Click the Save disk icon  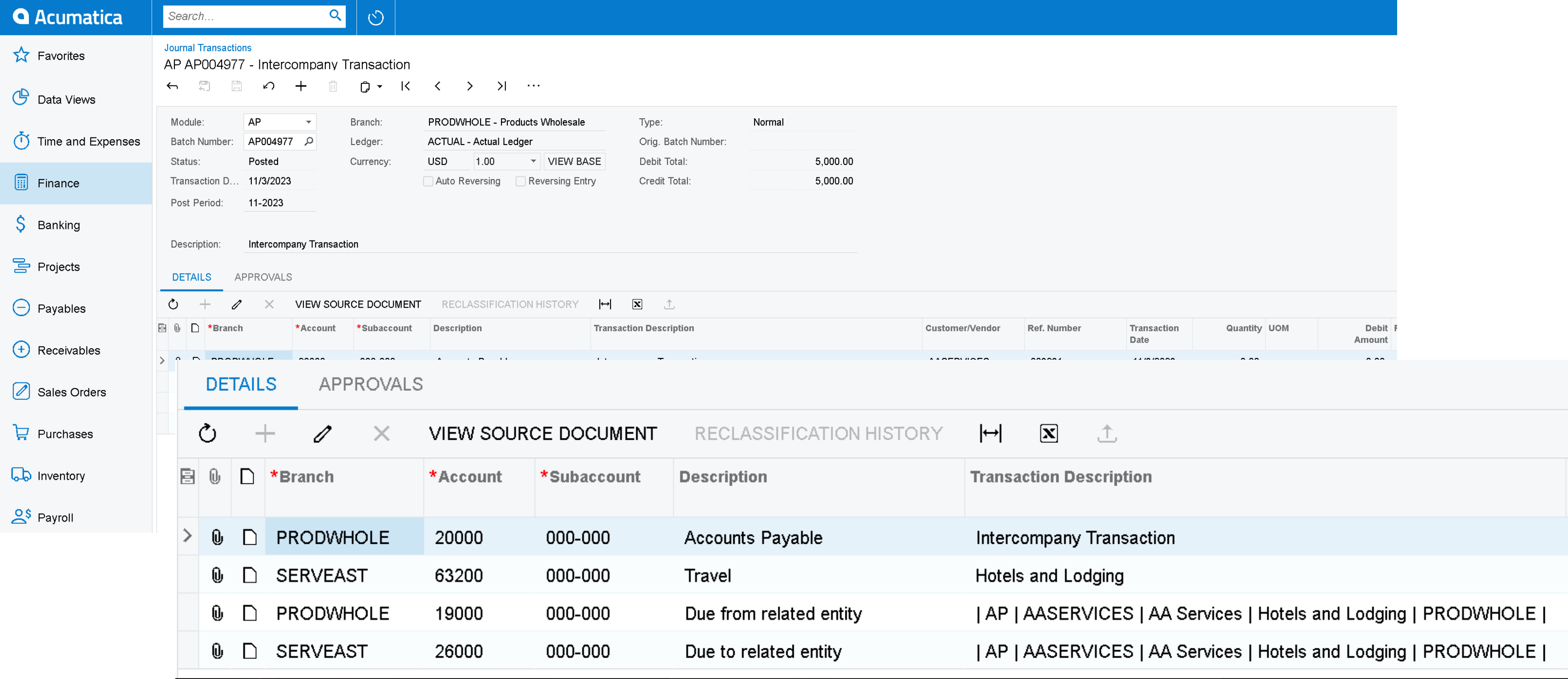[237, 86]
